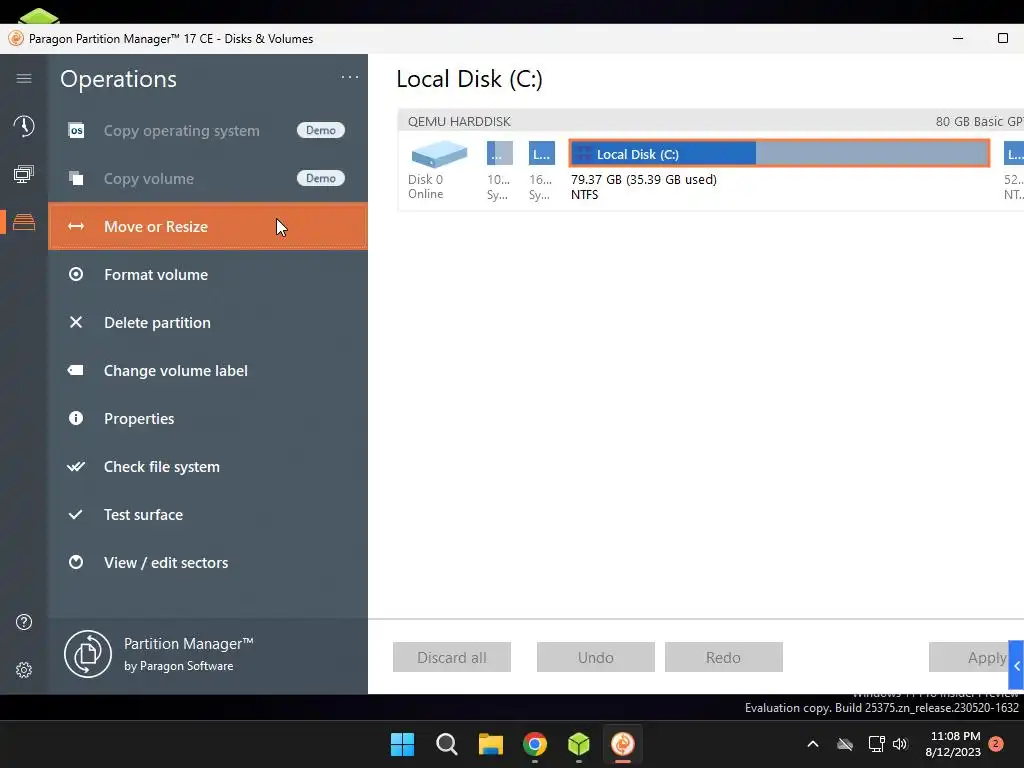Viewport: 1024px width, 768px height.
Task: Select Copy volume operation
Action: 208,178
